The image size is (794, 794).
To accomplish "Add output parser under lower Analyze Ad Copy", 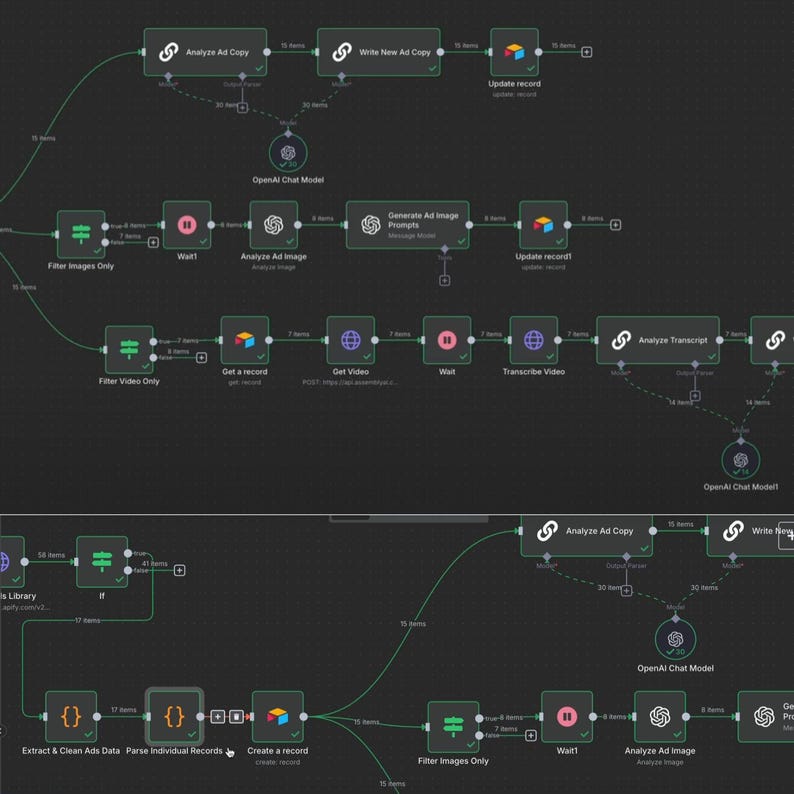I will [x=626, y=590].
